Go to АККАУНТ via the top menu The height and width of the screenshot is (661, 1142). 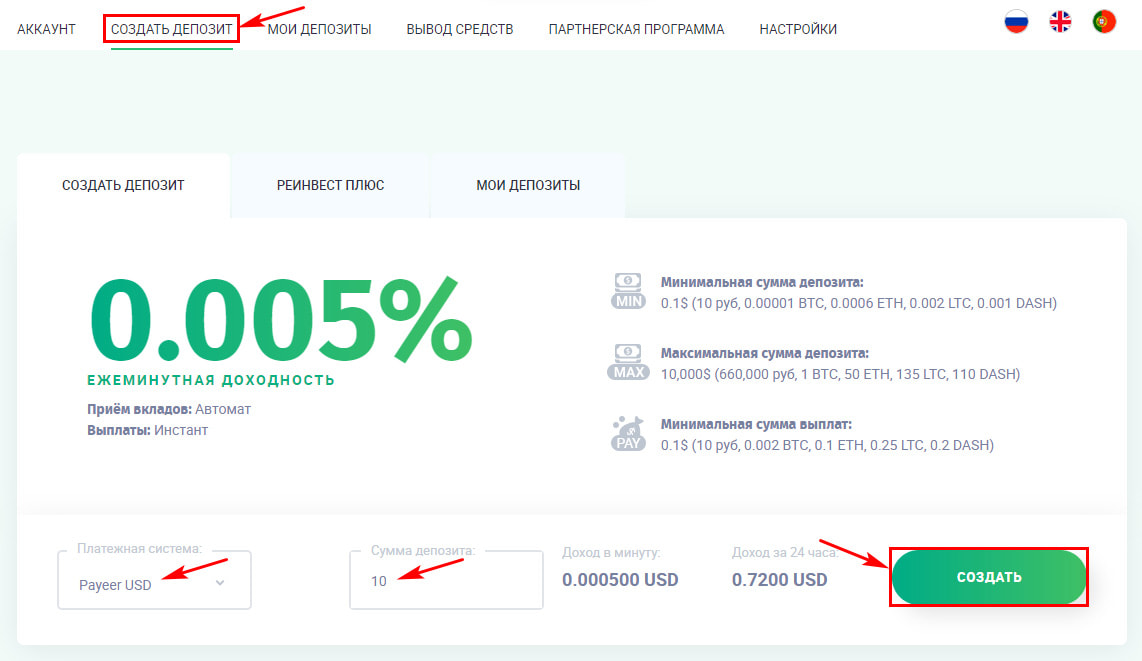(45, 29)
